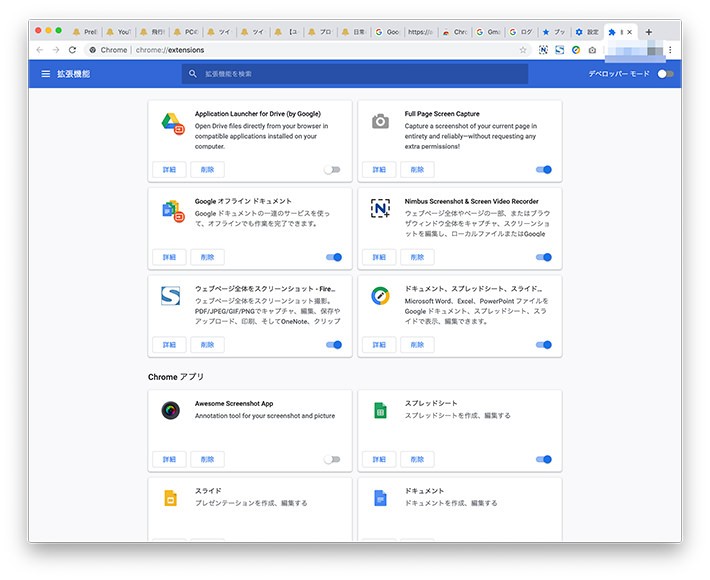Open details for Full Page Screen Capture

click(x=379, y=169)
